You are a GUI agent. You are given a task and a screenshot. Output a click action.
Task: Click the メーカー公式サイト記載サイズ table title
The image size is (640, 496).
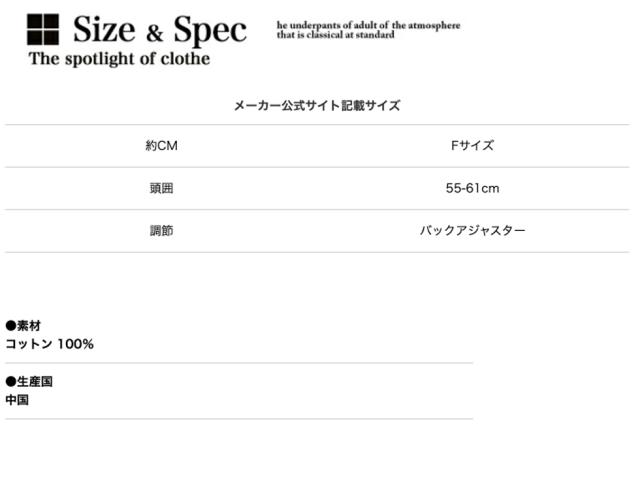coord(317,105)
